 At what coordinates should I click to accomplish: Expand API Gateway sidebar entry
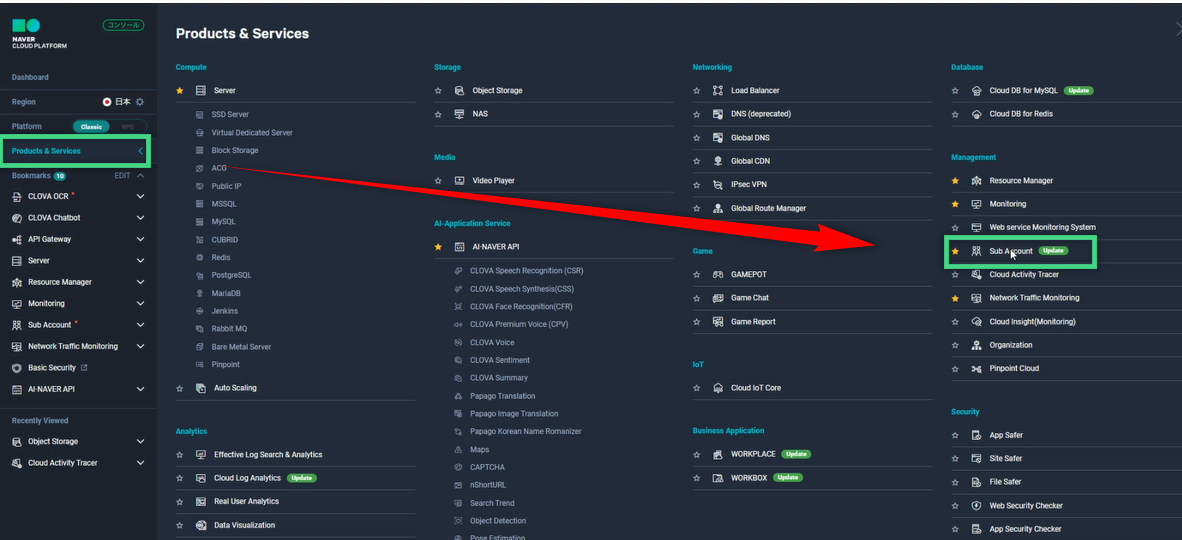[140, 240]
